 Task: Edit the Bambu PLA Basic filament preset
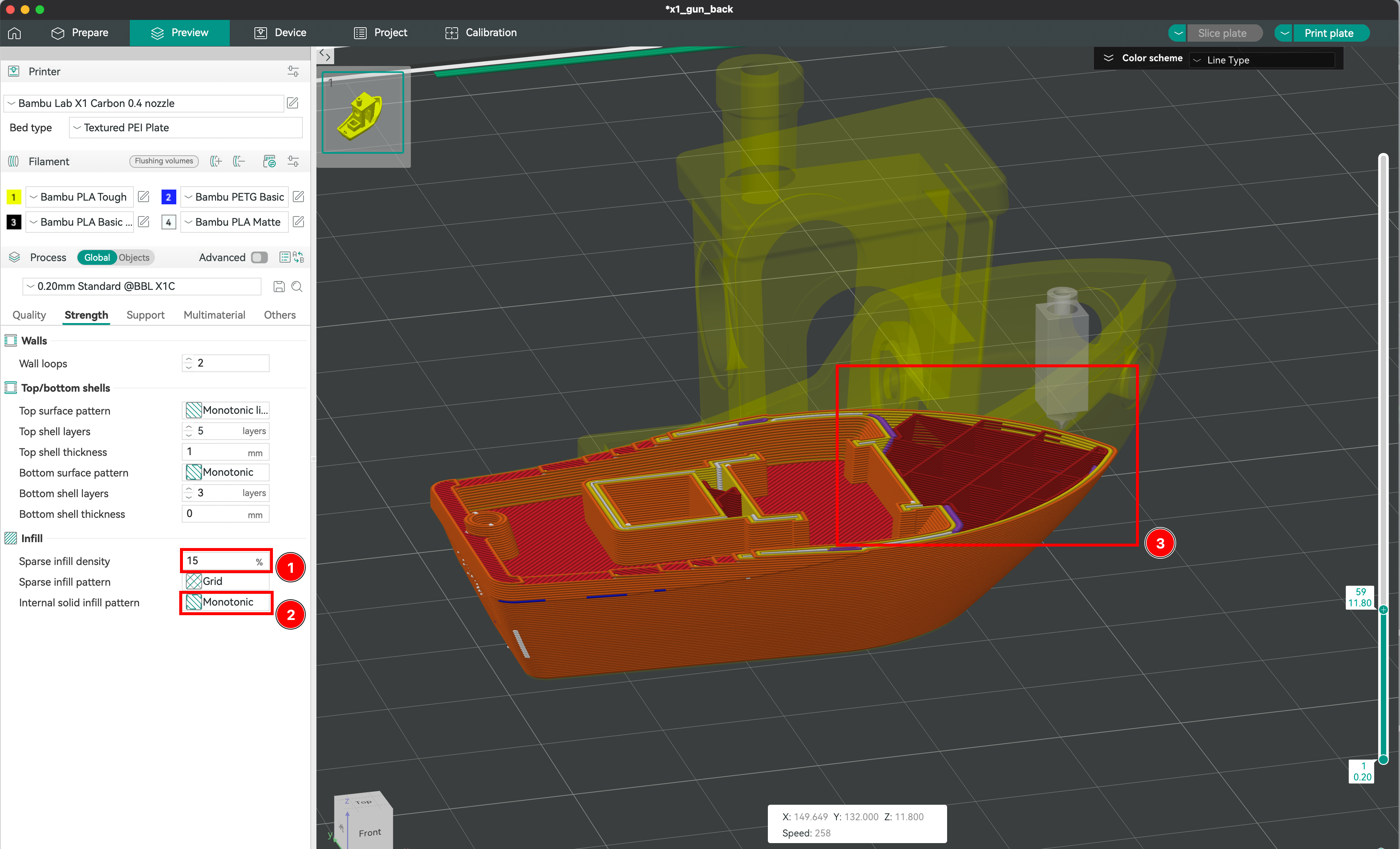(x=144, y=222)
